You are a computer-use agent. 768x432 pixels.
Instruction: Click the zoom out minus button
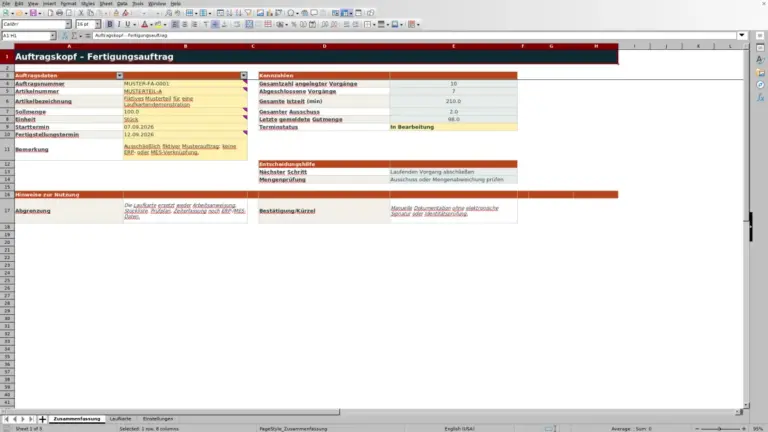click(697, 429)
